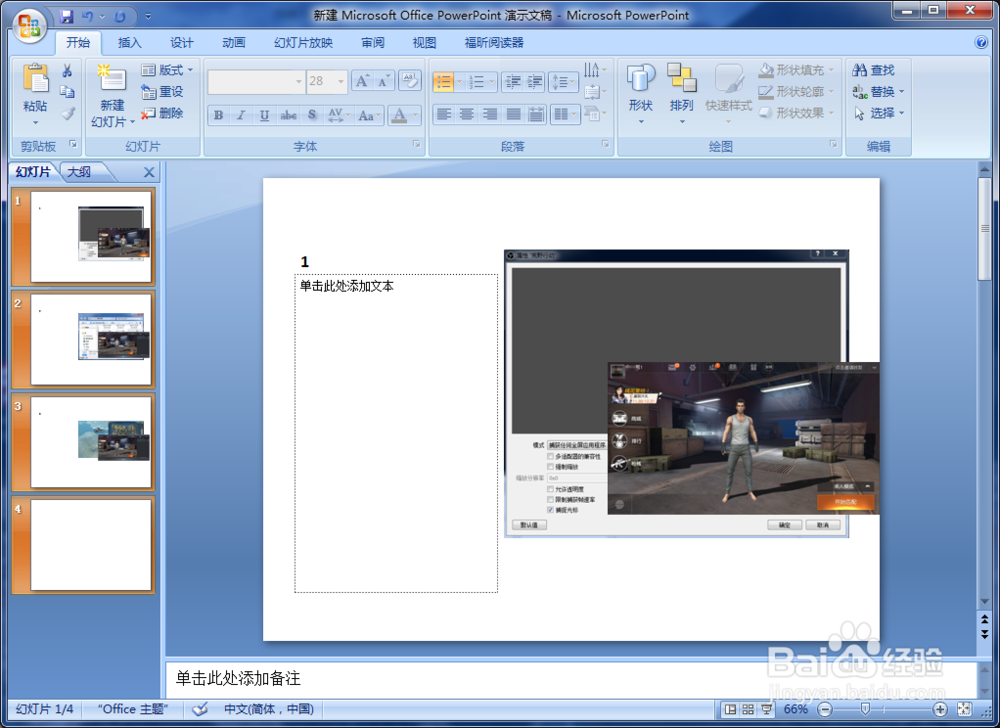
Task: Cut the selection with scissors icon
Action: point(67,70)
